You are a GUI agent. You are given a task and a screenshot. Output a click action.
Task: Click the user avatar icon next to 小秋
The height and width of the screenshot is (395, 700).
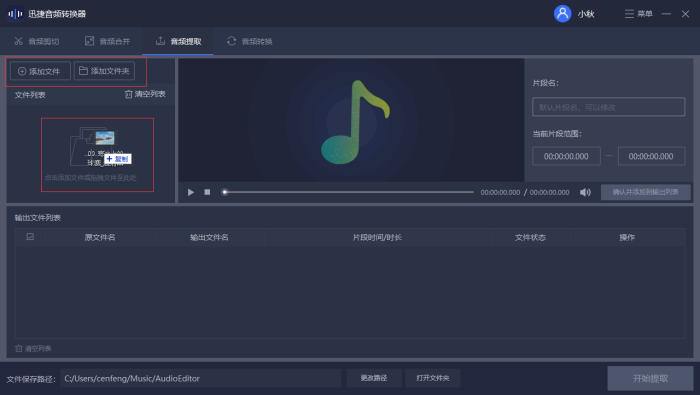click(x=562, y=14)
